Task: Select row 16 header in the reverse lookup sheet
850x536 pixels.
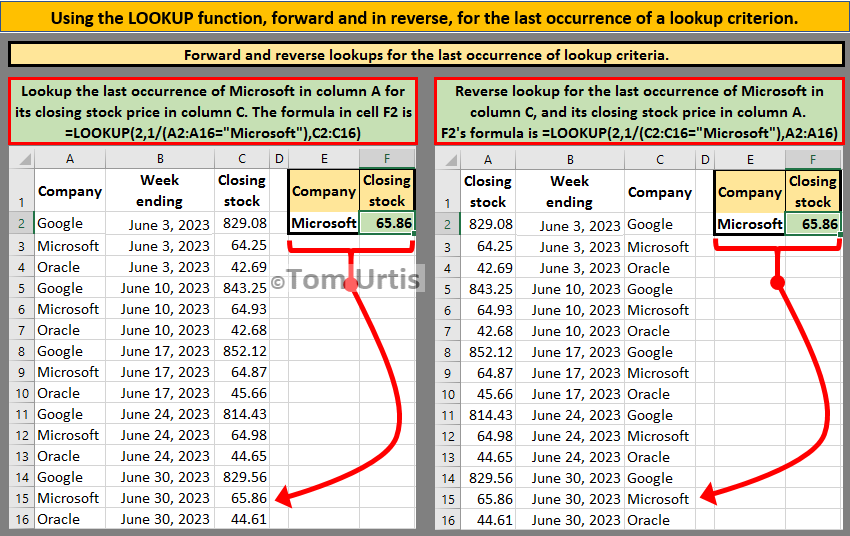Action: (x=448, y=520)
